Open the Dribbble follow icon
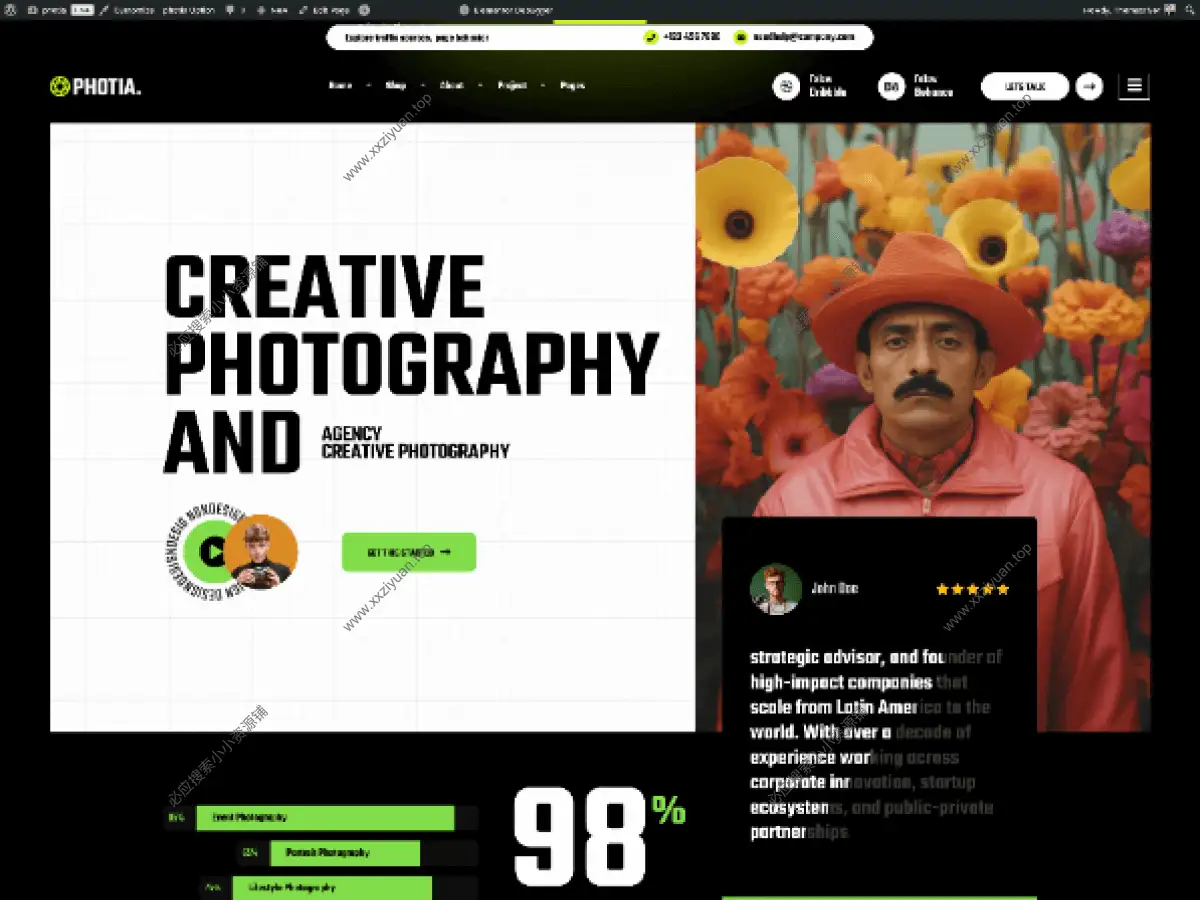The width and height of the screenshot is (1200, 900). pyautogui.click(x=786, y=86)
